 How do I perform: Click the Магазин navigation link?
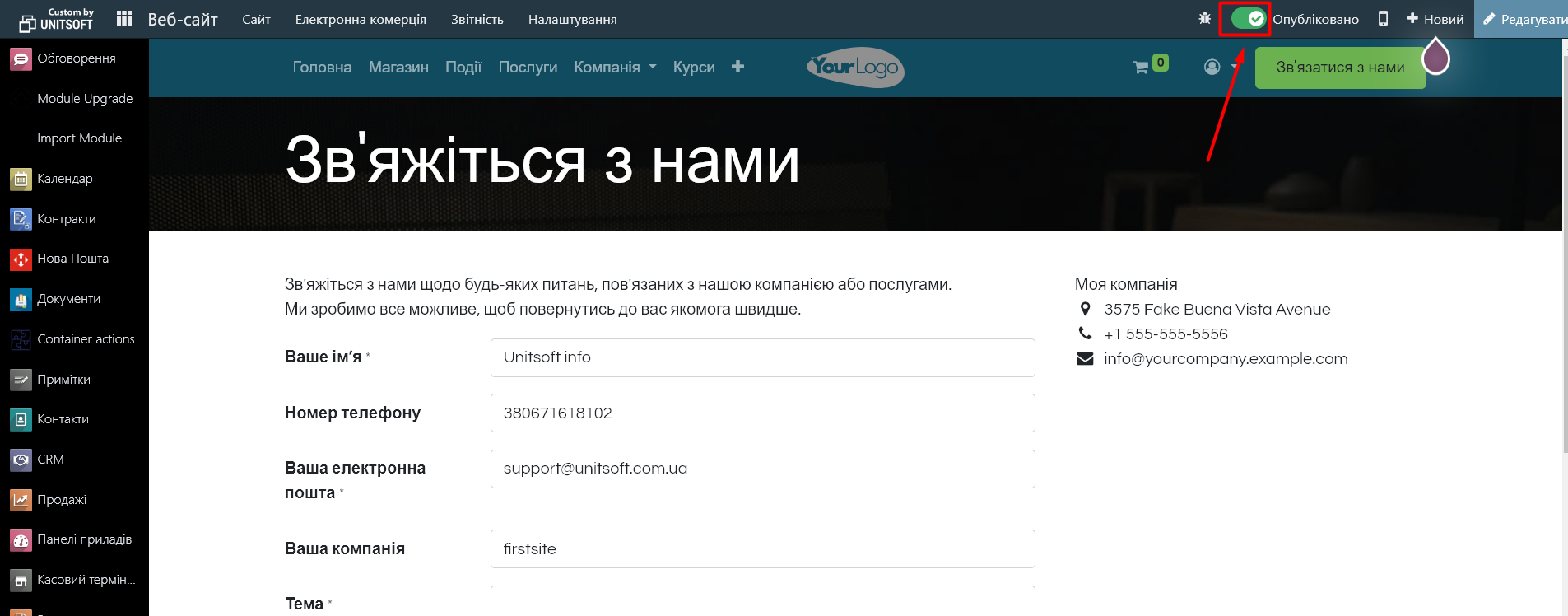coord(398,68)
